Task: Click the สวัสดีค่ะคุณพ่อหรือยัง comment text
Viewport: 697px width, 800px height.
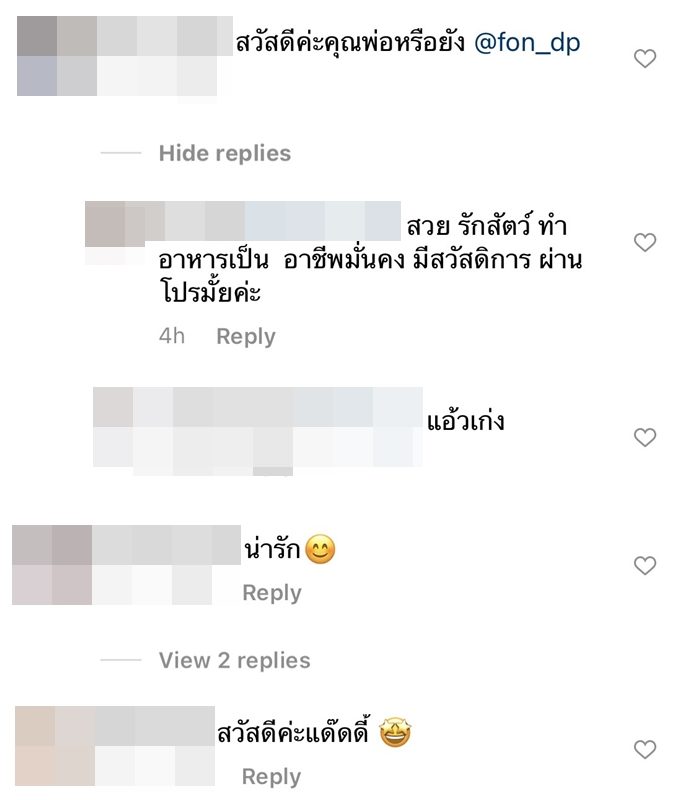Action: point(350,43)
